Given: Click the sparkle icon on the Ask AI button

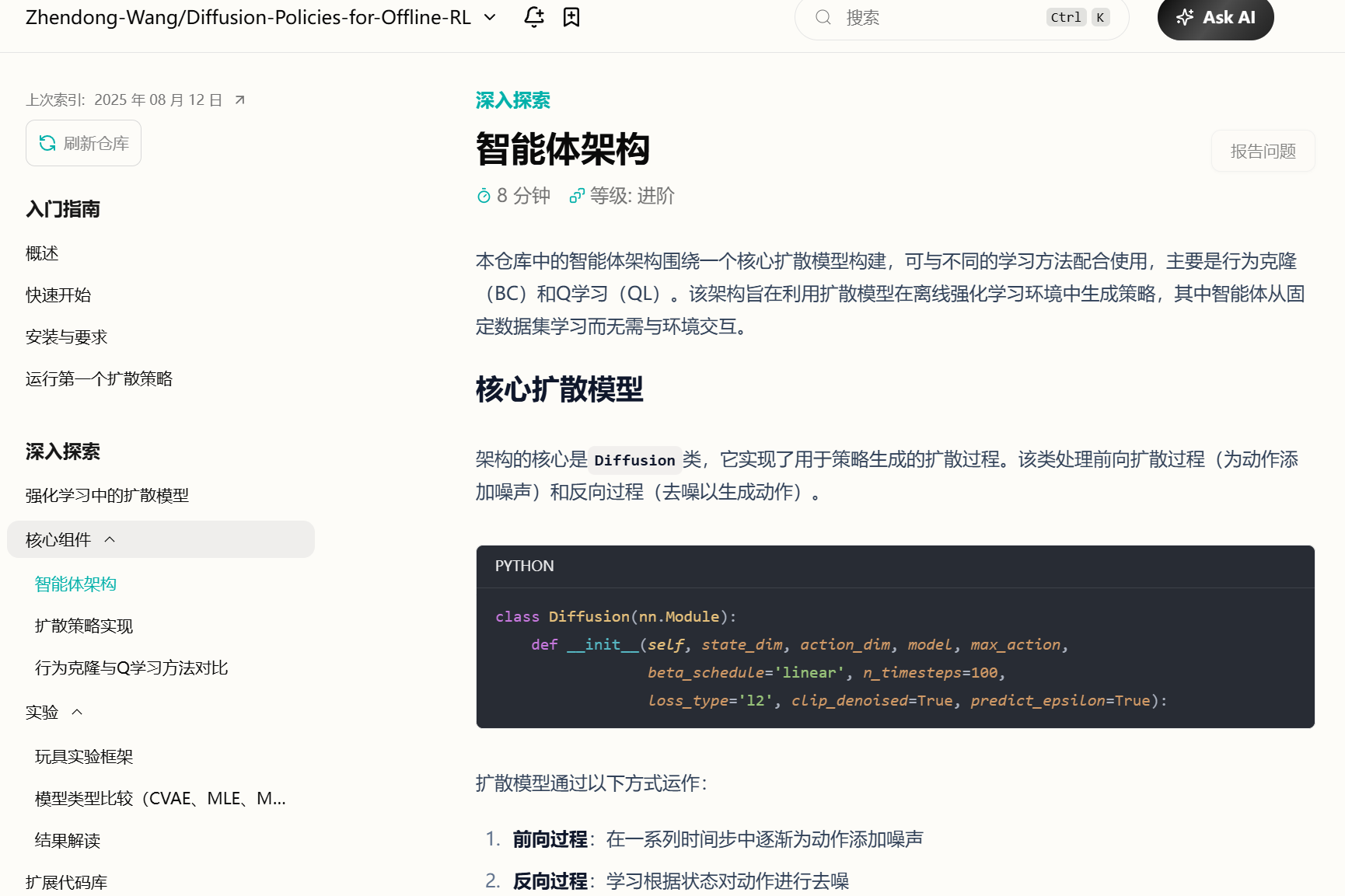Looking at the screenshot, I should pos(1185,16).
